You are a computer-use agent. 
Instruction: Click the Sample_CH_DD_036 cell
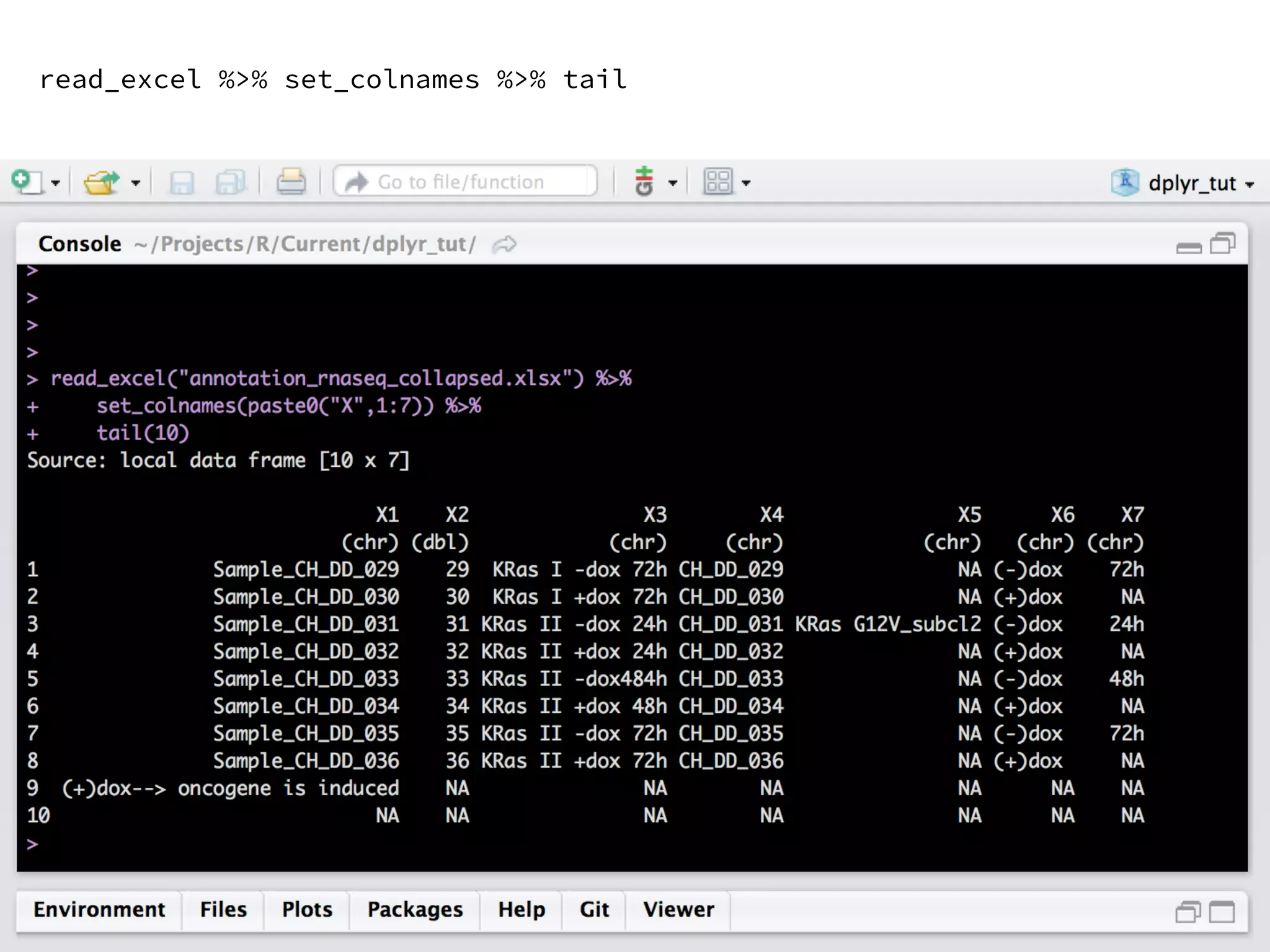306,761
